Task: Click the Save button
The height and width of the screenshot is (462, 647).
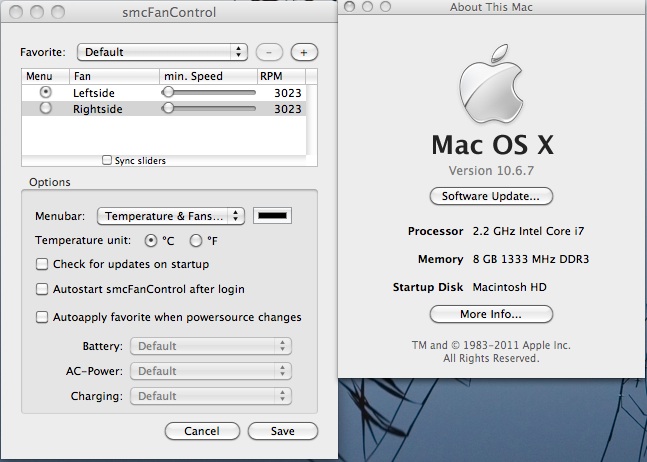Action: click(283, 431)
